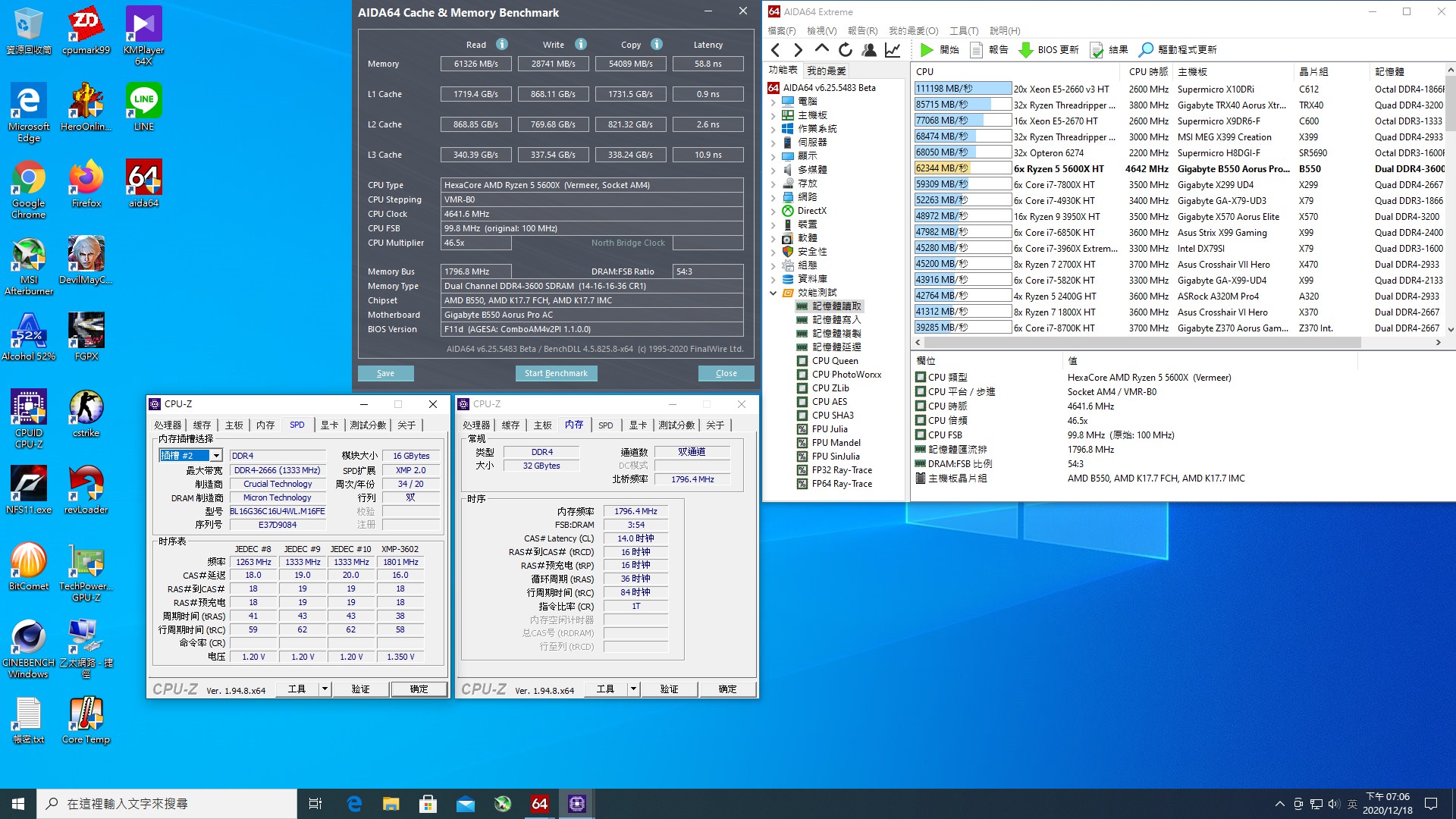1456x819 pixels.
Task: Open 工具(T) menu in AIDA64
Action: tap(964, 31)
